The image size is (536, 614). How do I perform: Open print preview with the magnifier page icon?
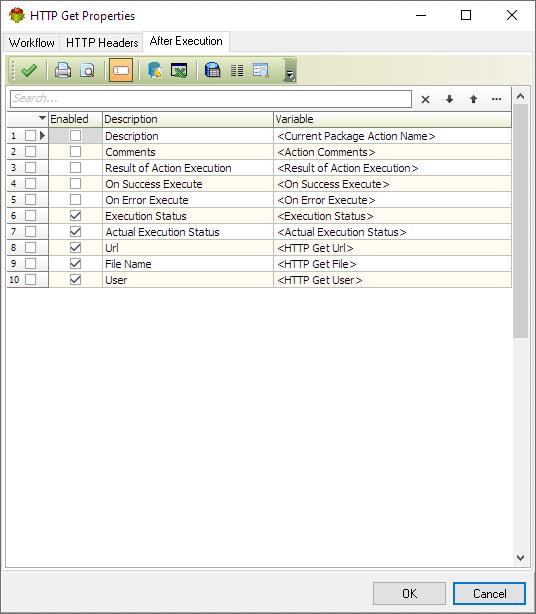[87, 70]
